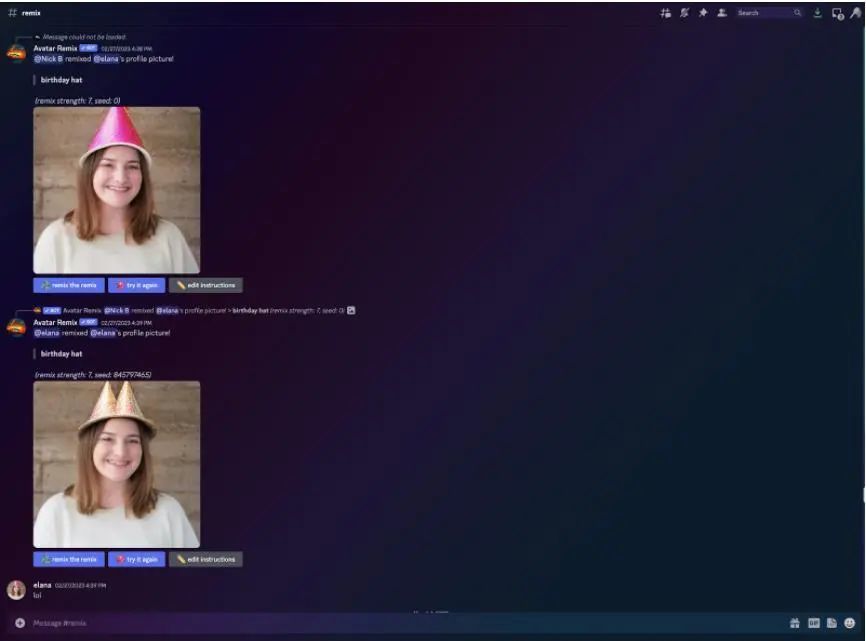Click 'try it again' under the gold hat image

(137, 559)
